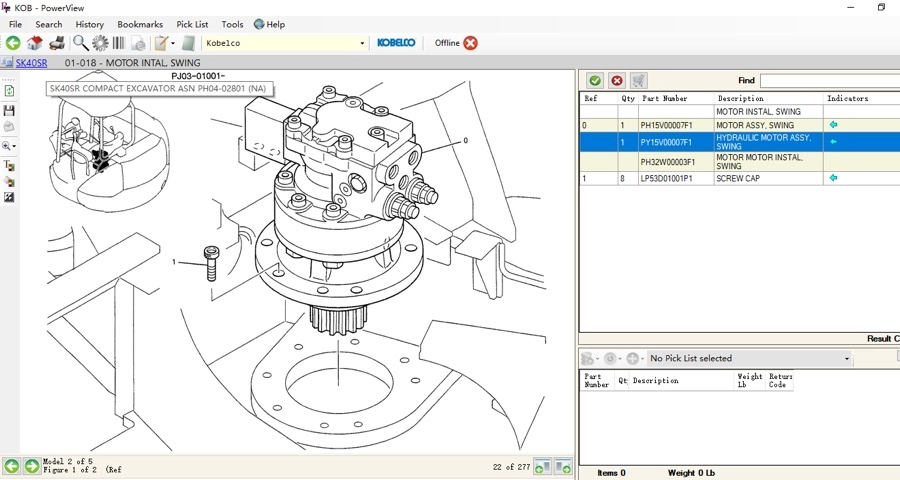Go to Home using the house icon

tap(35, 43)
